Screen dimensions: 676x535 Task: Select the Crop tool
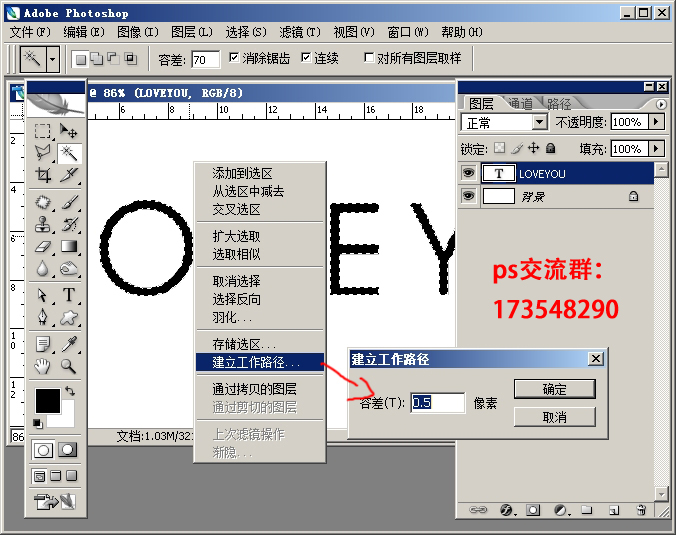(x=43, y=175)
